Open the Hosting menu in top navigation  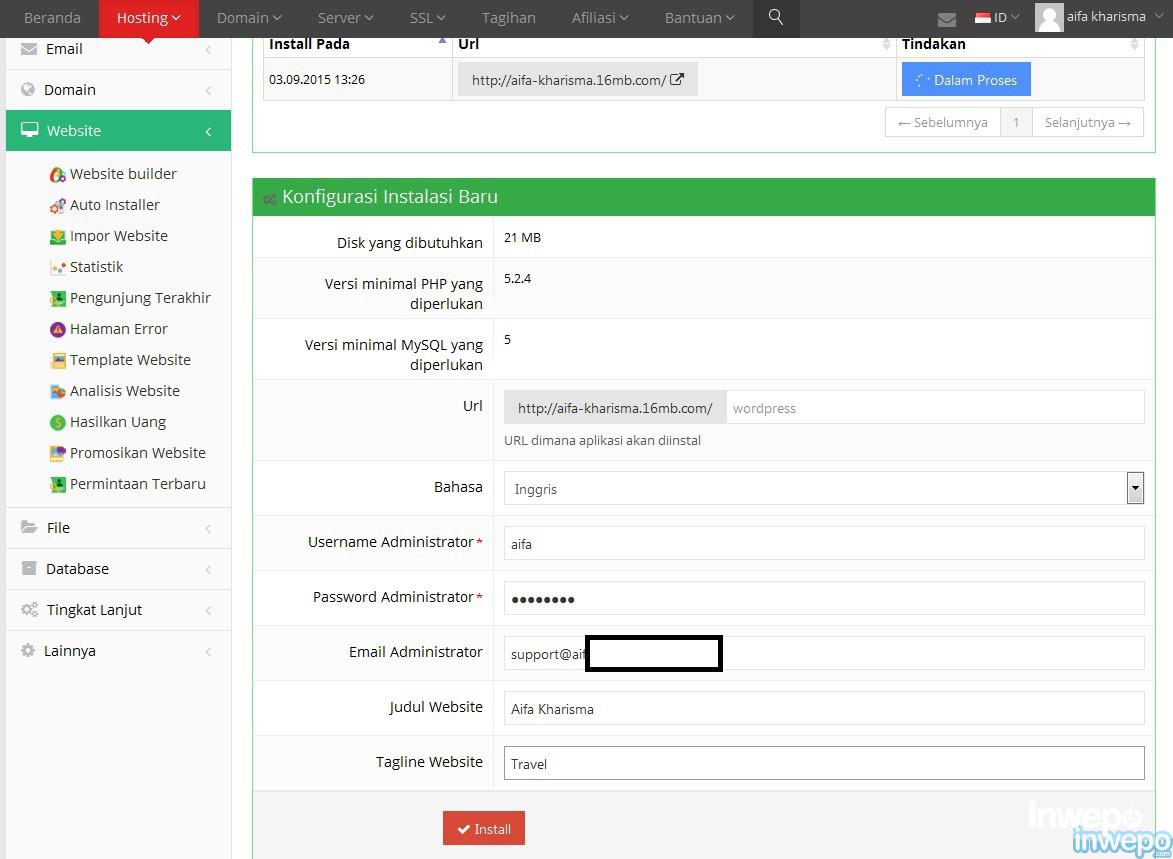coord(148,18)
